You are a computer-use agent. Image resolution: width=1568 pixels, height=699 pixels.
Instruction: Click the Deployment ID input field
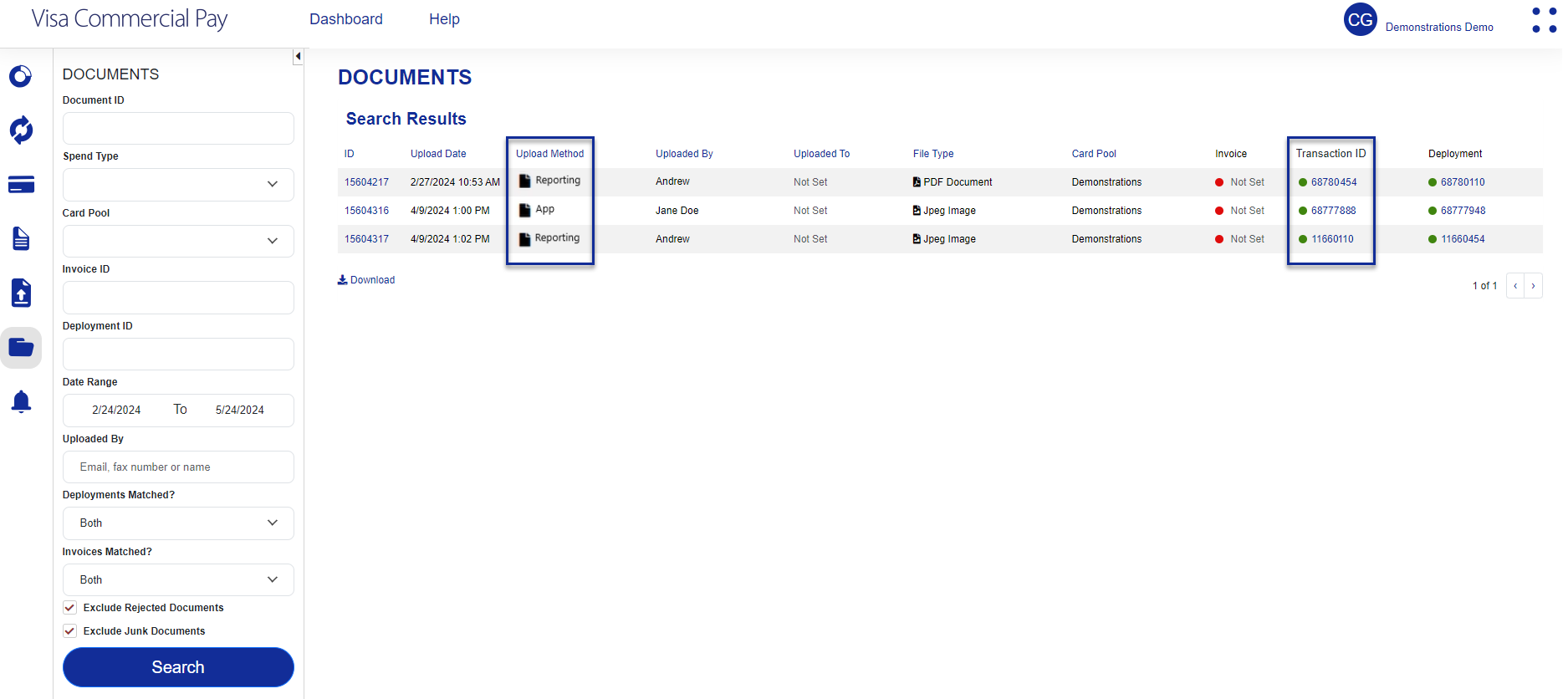[178, 355]
